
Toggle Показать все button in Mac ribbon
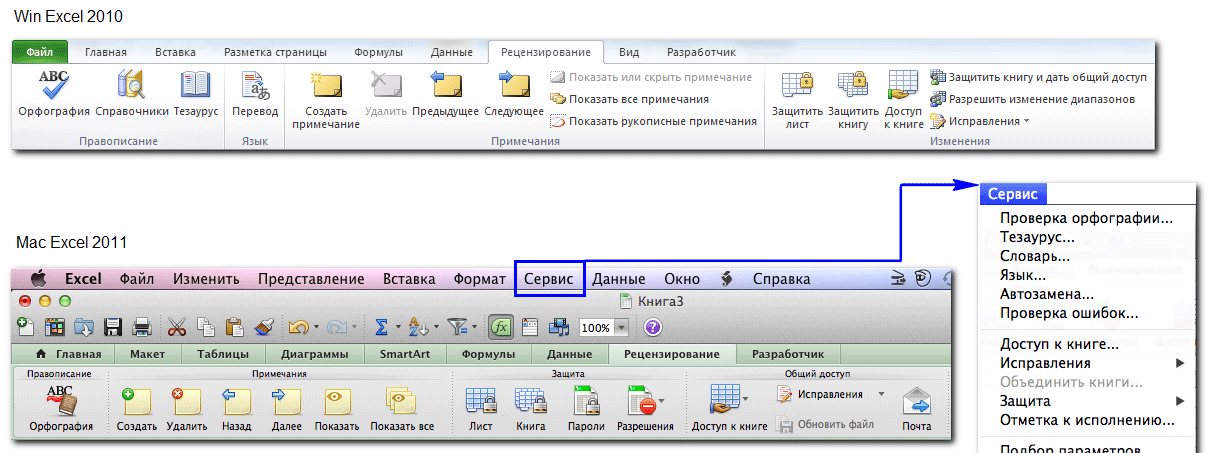point(402,408)
